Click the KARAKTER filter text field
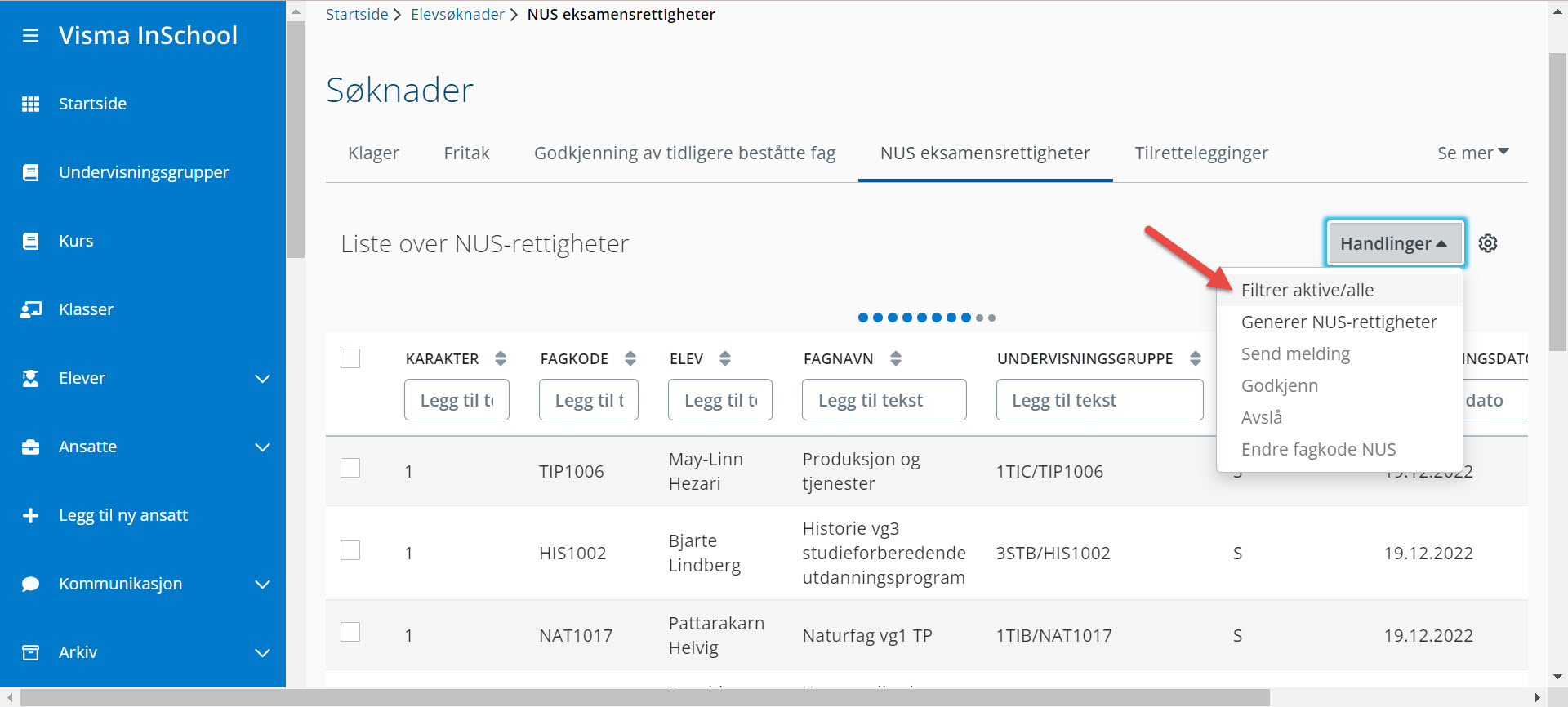 457,400
